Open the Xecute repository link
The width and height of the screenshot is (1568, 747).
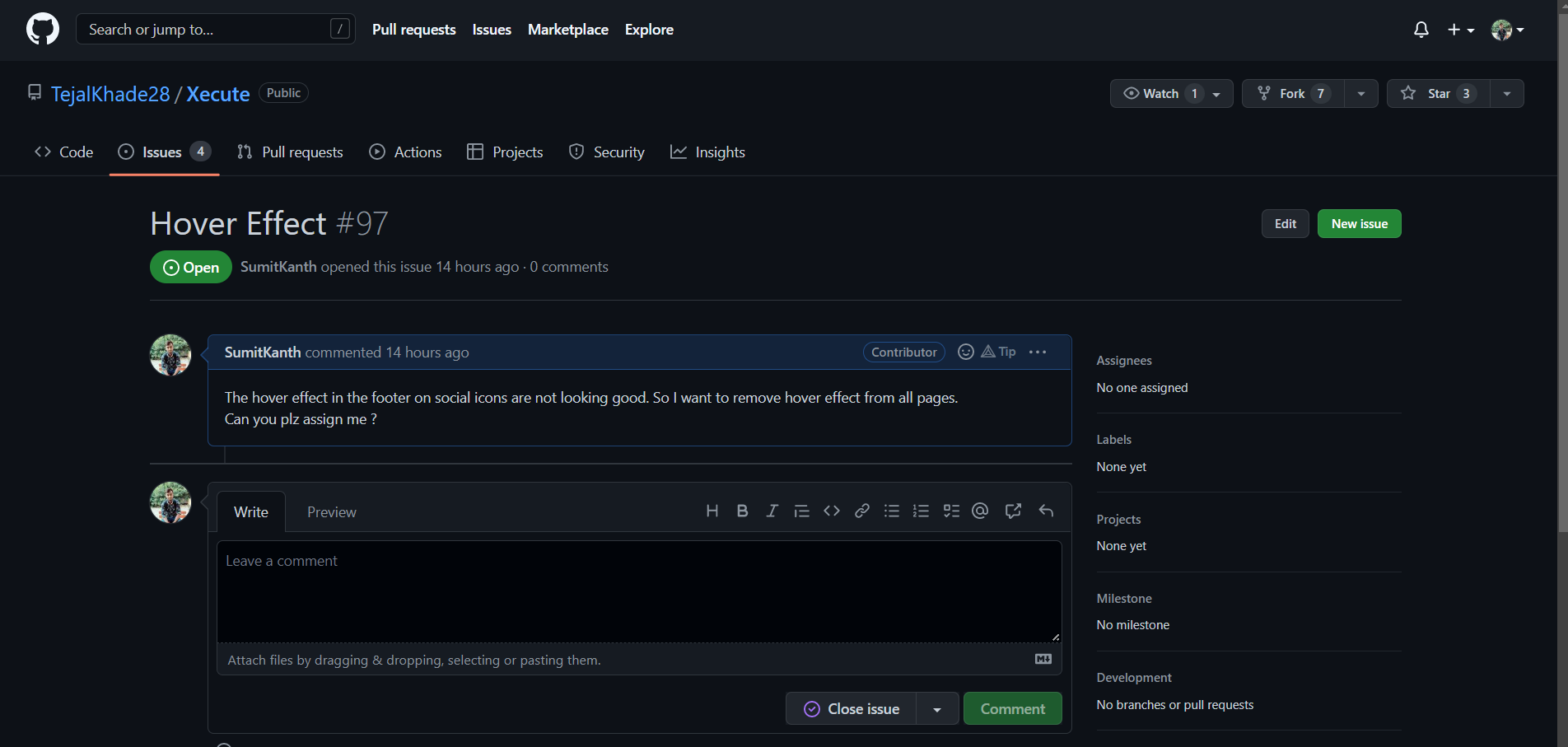pos(217,94)
